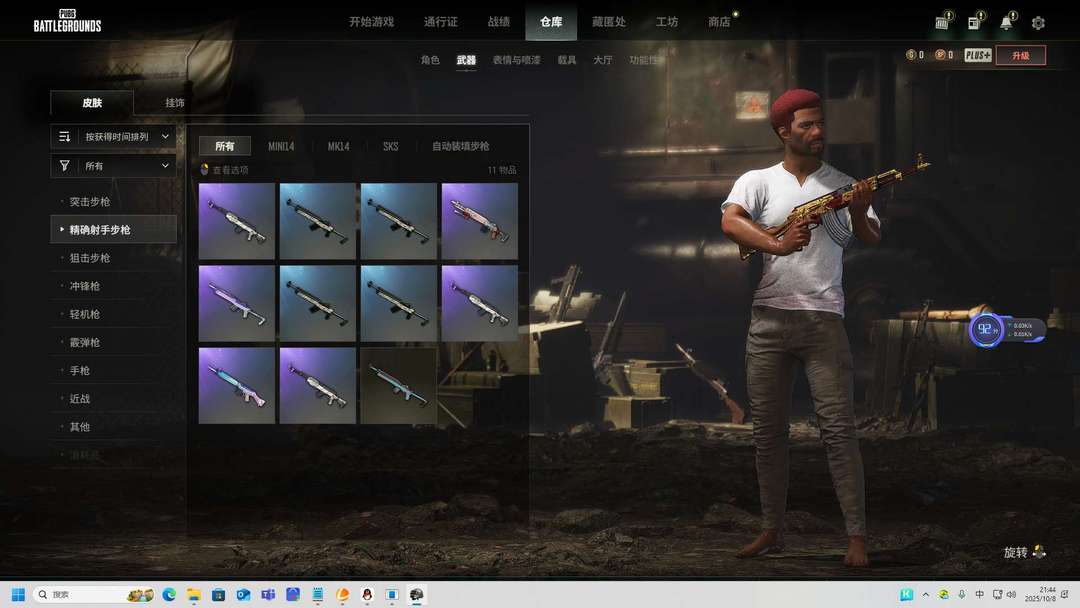This screenshot has width=1080, height=608.
Task: Open Microsoft Edge from the taskbar
Action: pyautogui.click(x=169, y=594)
